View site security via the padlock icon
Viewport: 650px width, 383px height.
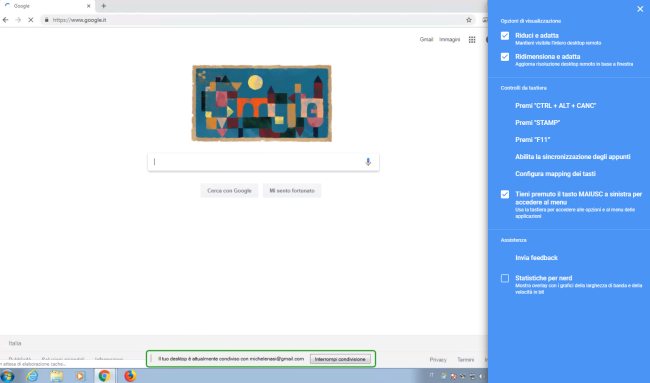click(46, 20)
